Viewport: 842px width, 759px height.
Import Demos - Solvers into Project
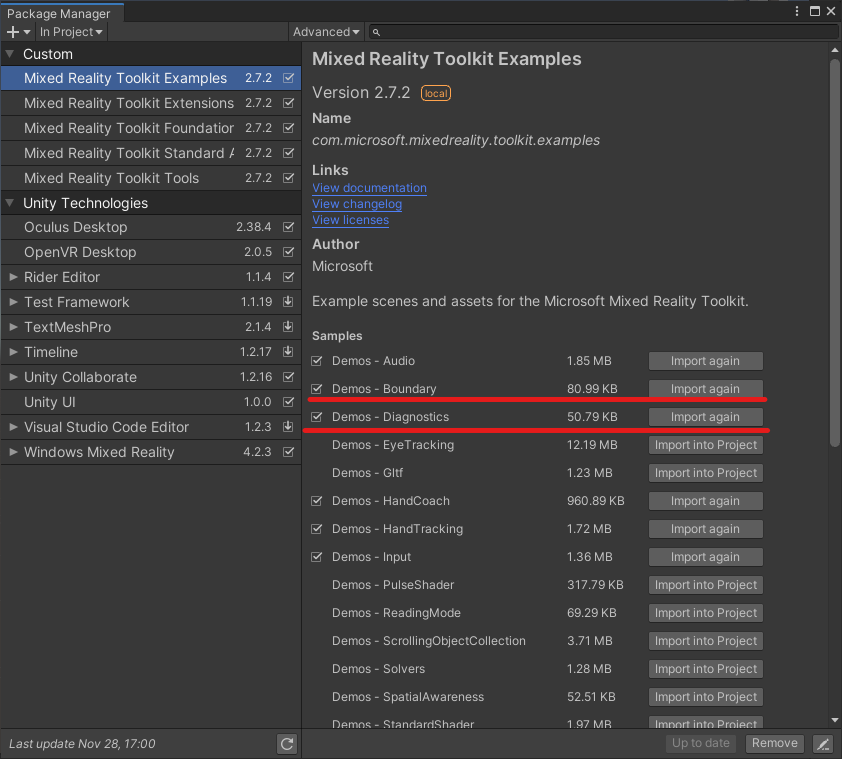tap(706, 669)
